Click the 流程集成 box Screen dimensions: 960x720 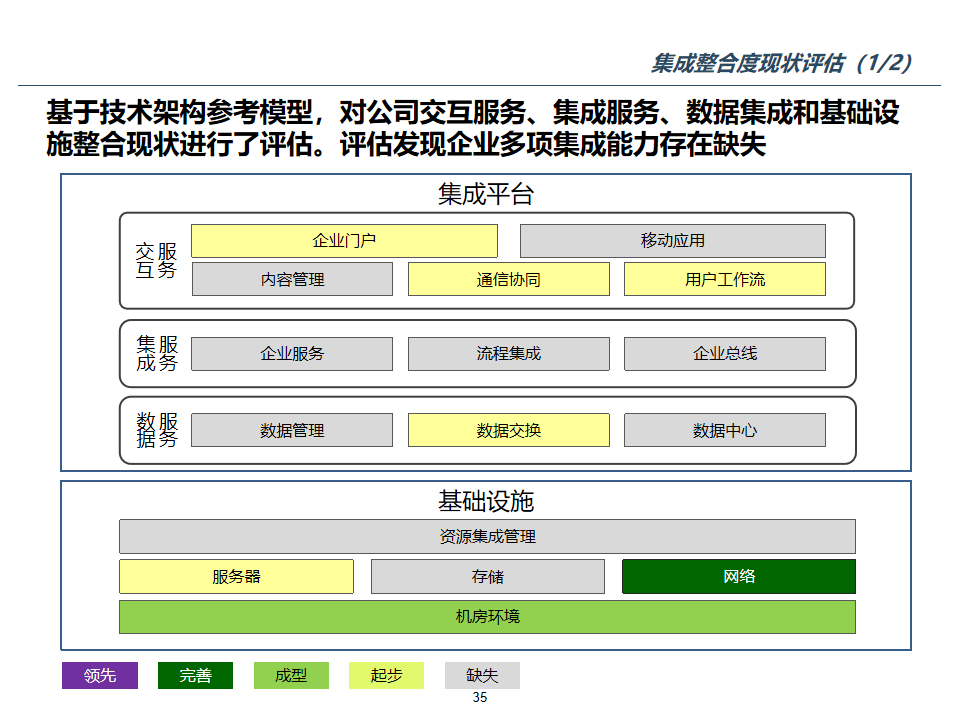coord(509,354)
